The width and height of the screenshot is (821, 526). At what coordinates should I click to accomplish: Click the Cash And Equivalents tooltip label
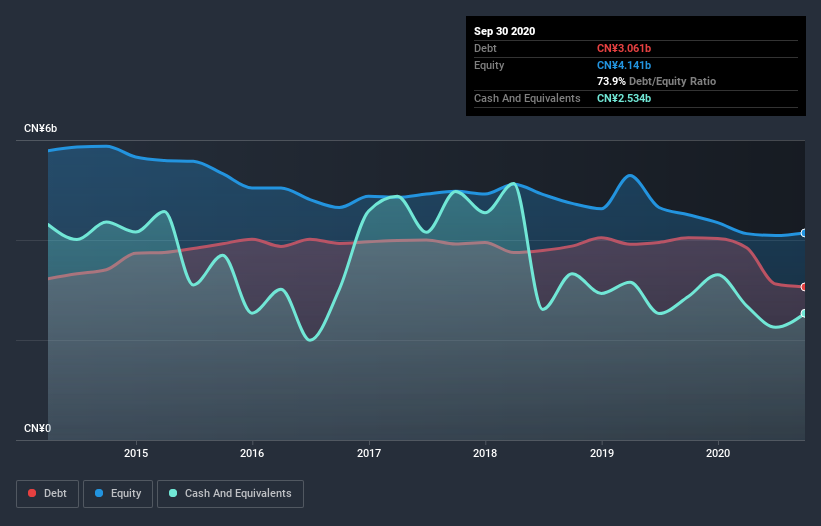pyautogui.click(x=527, y=98)
